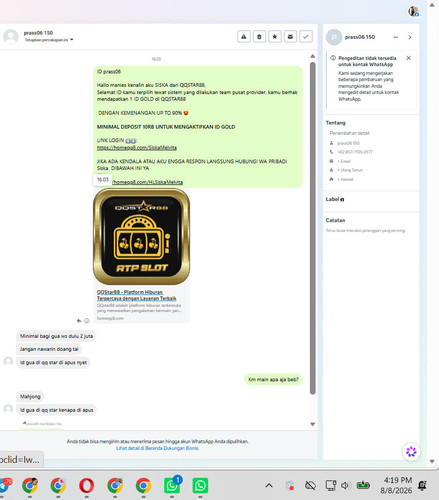
Task: Show hidden system tray icons
Action: pyautogui.click(x=269, y=486)
